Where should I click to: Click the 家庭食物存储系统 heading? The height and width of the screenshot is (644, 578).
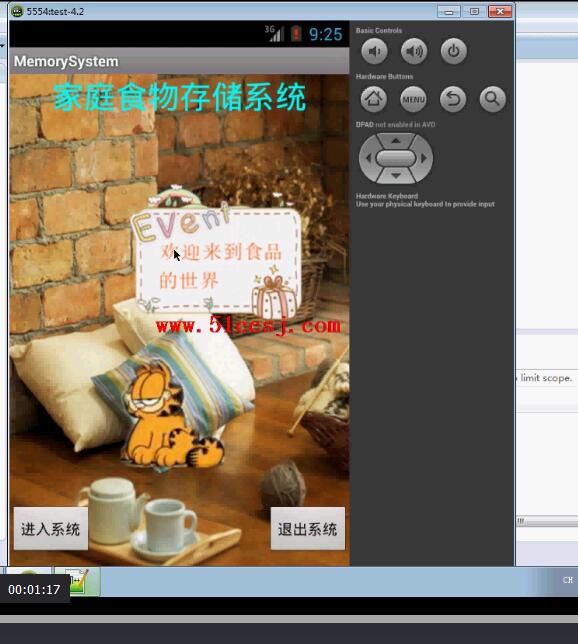[x=180, y=97]
